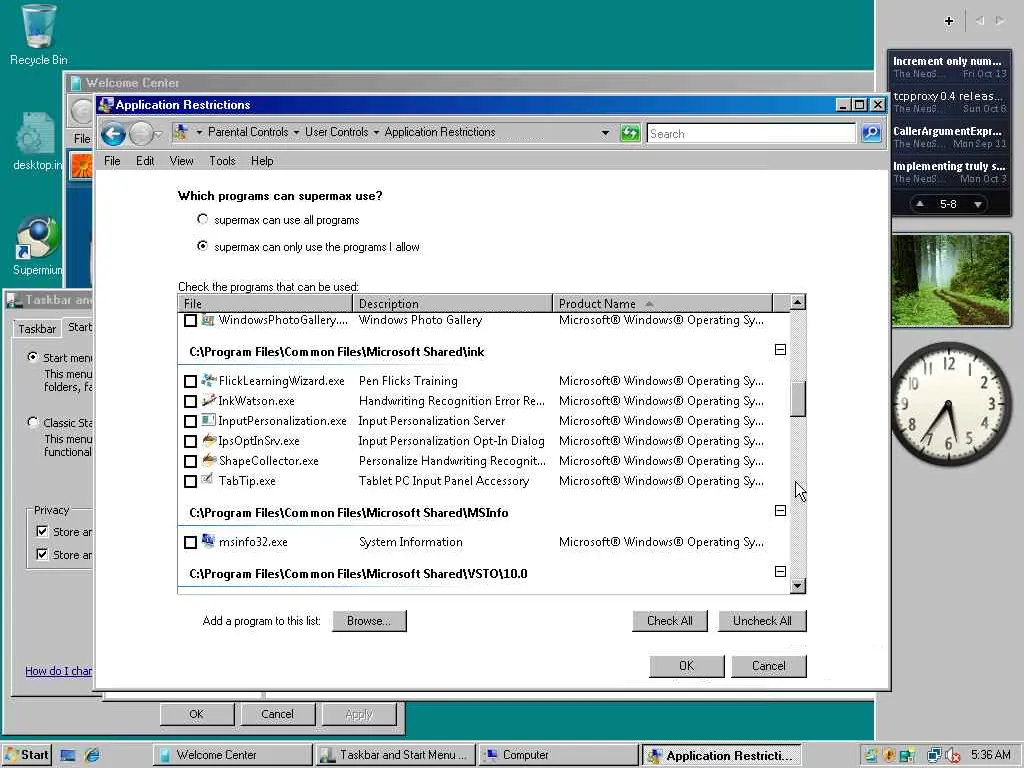The width and height of the screenshot is (1024, 768).
Task: Collapse the Microsoft Shared\ink group
Action: pyautogui.click(x=780, y=349)
